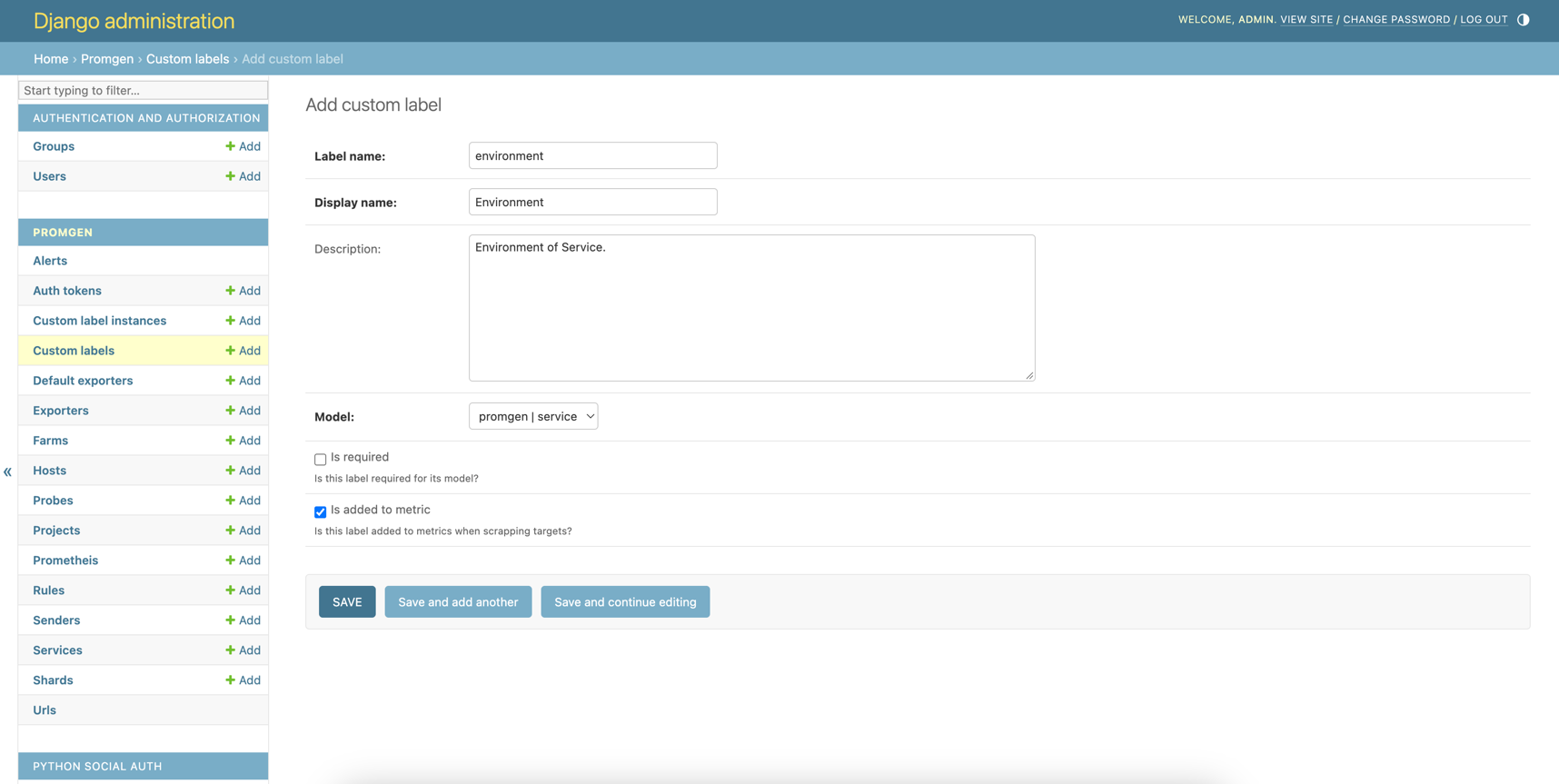Click into the Description text area
The image size is (1559, 784).
click(x=752, y=308)
